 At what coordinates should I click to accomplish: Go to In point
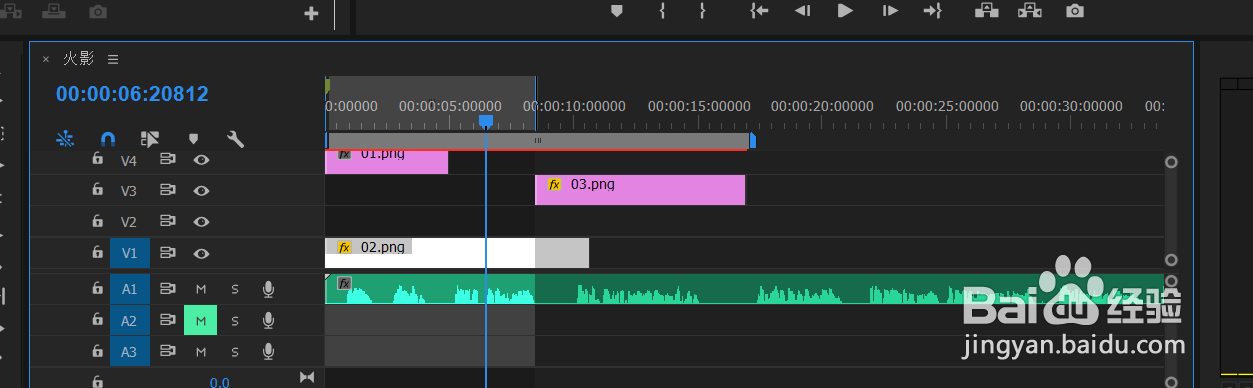coord(759,11)
